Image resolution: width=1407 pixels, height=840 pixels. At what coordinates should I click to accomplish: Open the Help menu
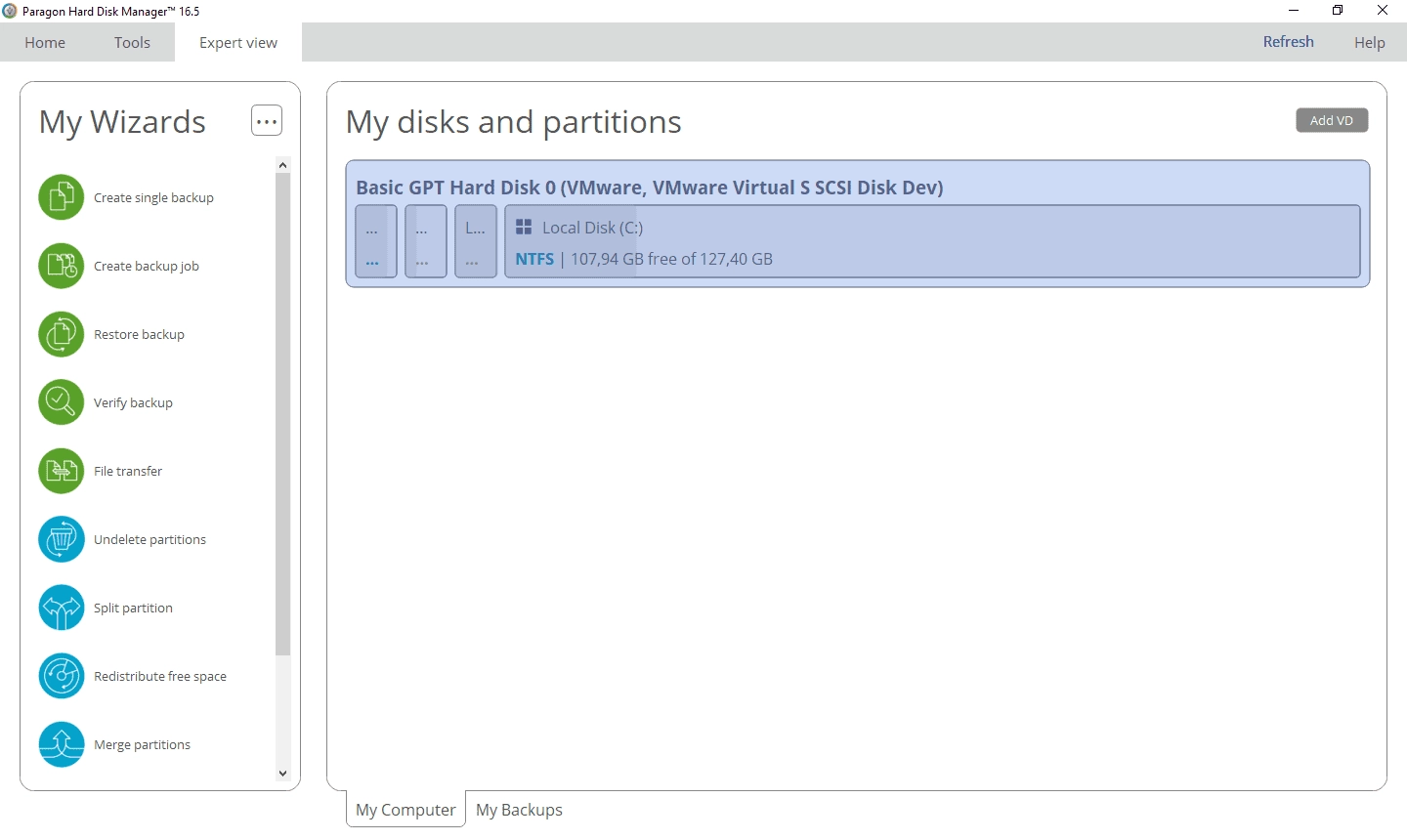(1369, 42)
